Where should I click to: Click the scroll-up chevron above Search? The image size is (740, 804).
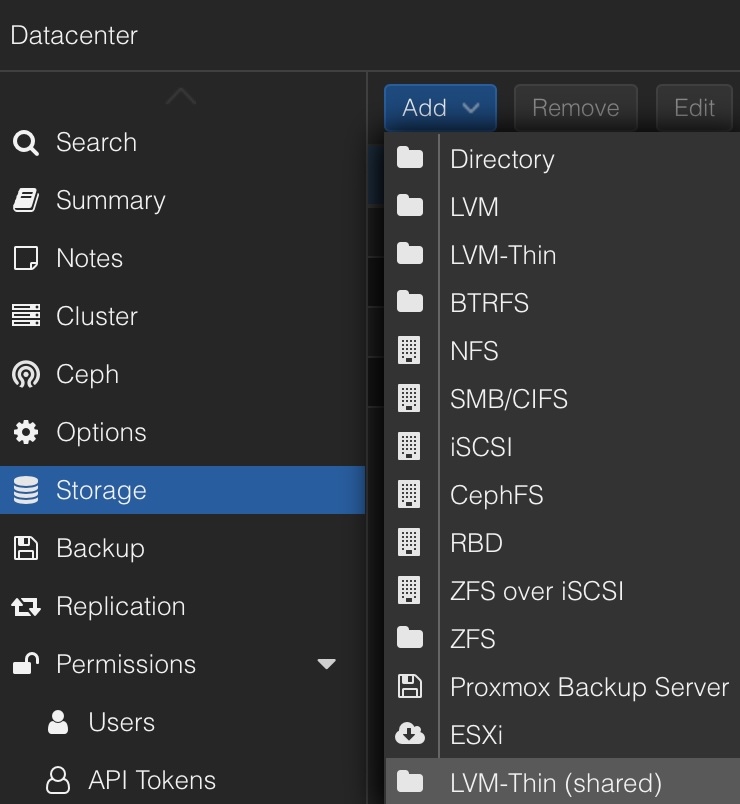point(181,96)
